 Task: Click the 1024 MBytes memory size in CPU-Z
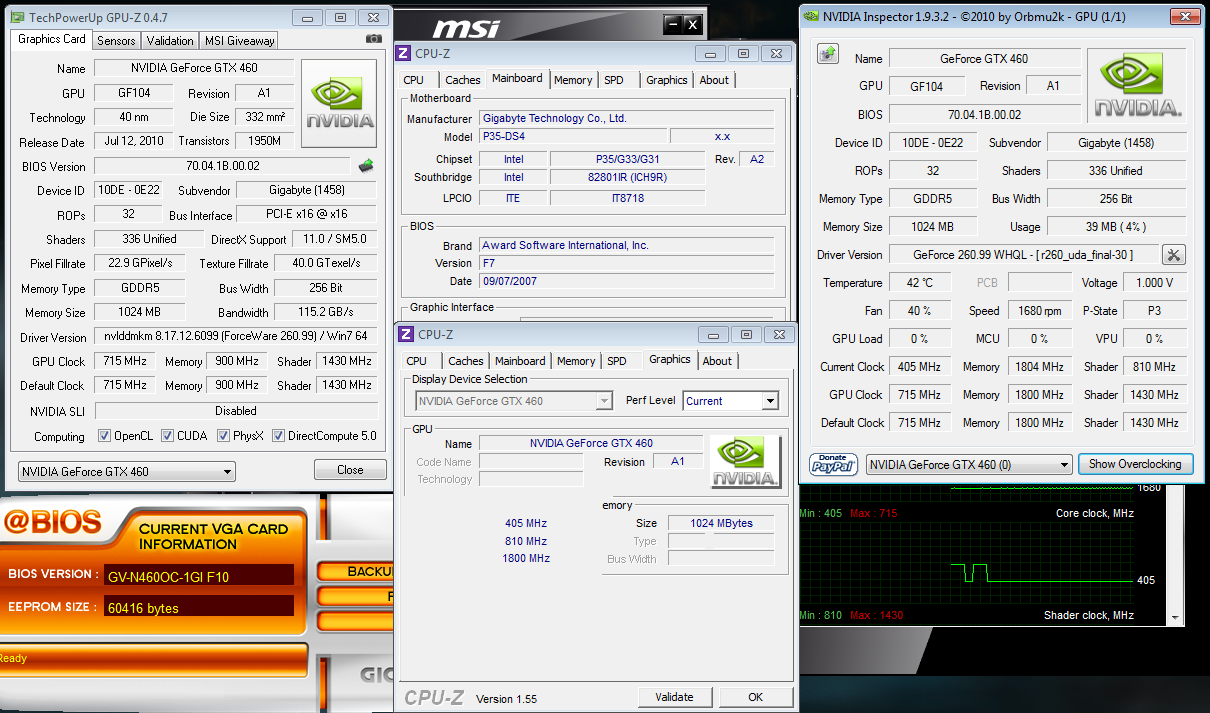[x=721, y=523]
